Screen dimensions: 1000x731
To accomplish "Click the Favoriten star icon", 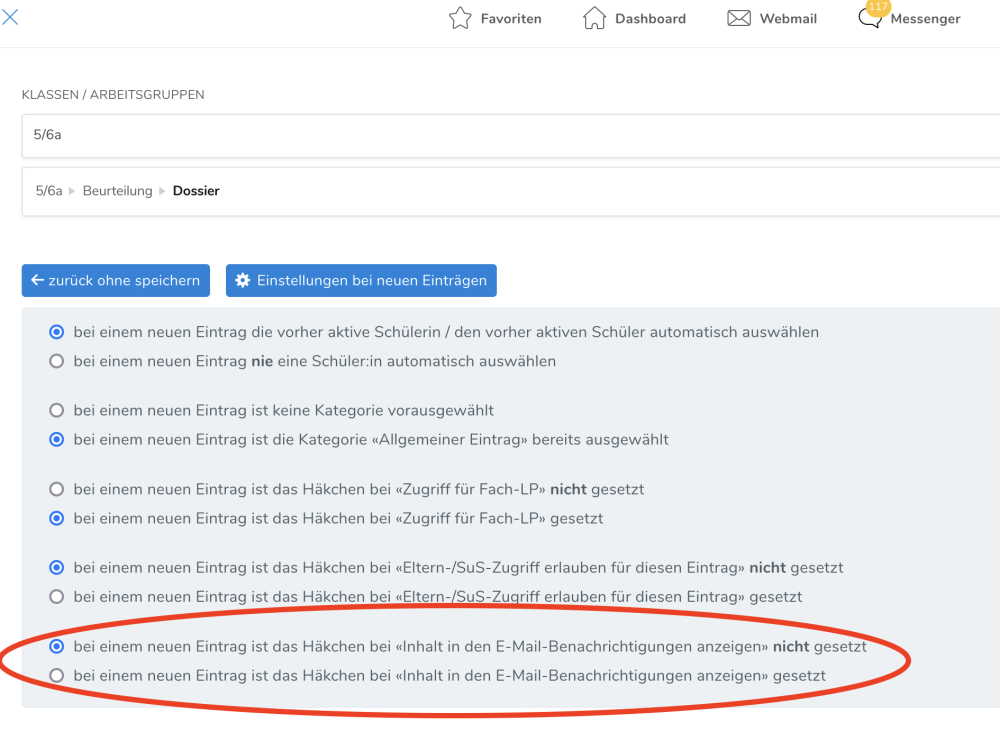I will tap(460, 18).
